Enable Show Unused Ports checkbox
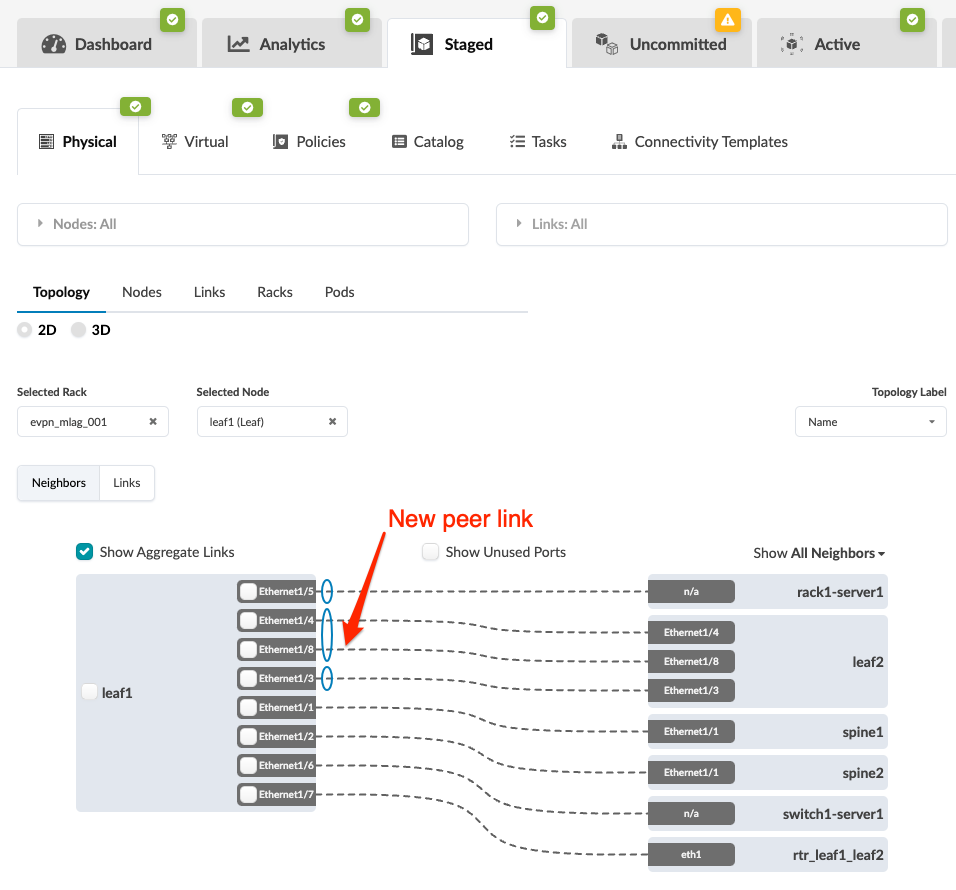This screenshot has width=956, height=890. click(430, 552)
